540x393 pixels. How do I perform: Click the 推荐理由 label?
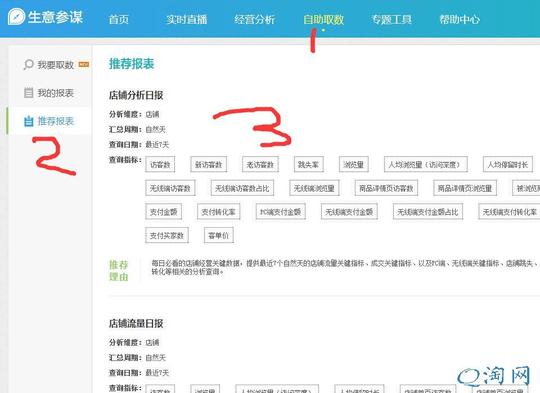[x=119, y=270]
